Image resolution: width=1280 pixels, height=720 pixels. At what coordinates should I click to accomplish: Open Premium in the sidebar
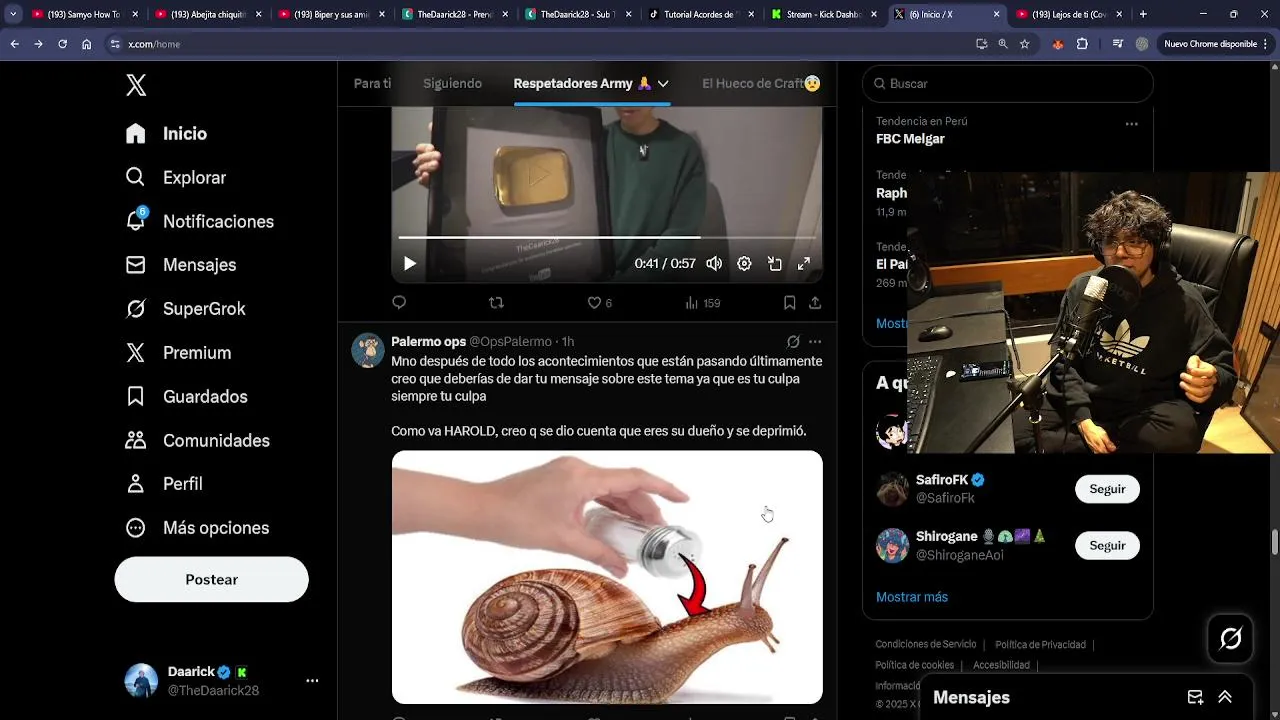[178, 353]
